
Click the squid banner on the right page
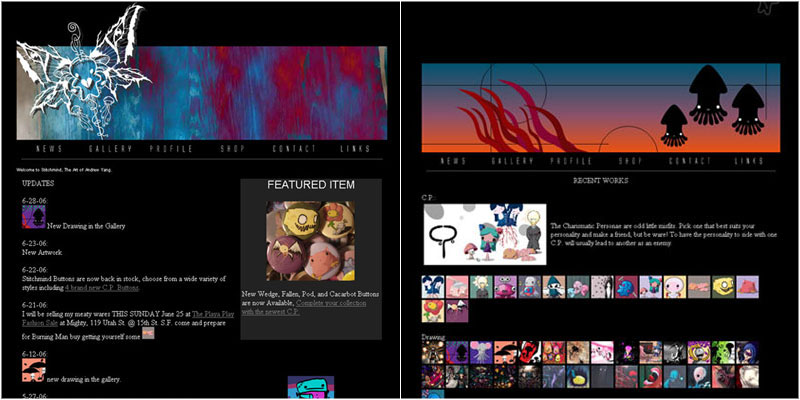(601, 108)
